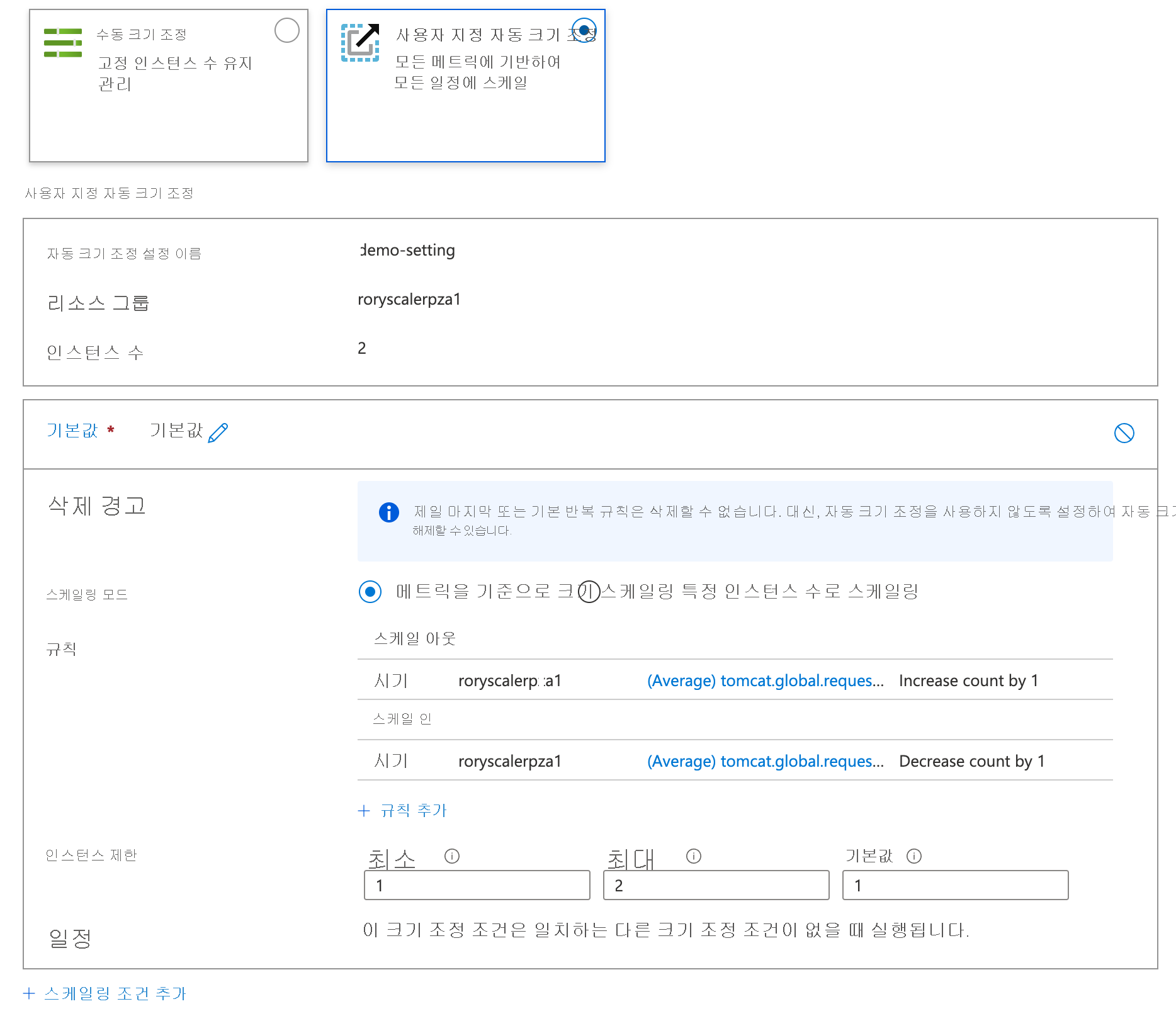Click 규칙 추가 to add a rule
This screenshot has width=1176, height=1016.
coord(403,810)
